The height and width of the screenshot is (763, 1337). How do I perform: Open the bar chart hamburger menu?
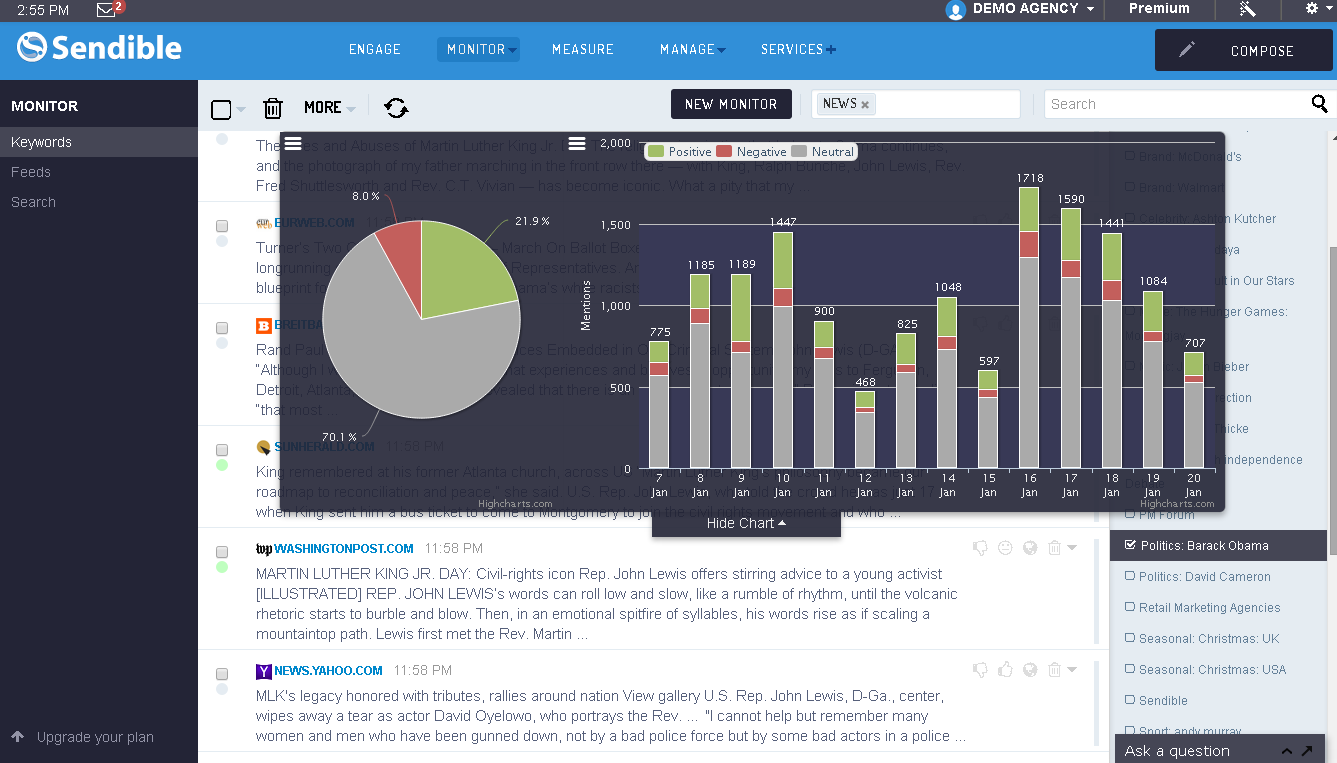(x=577, y=143)
